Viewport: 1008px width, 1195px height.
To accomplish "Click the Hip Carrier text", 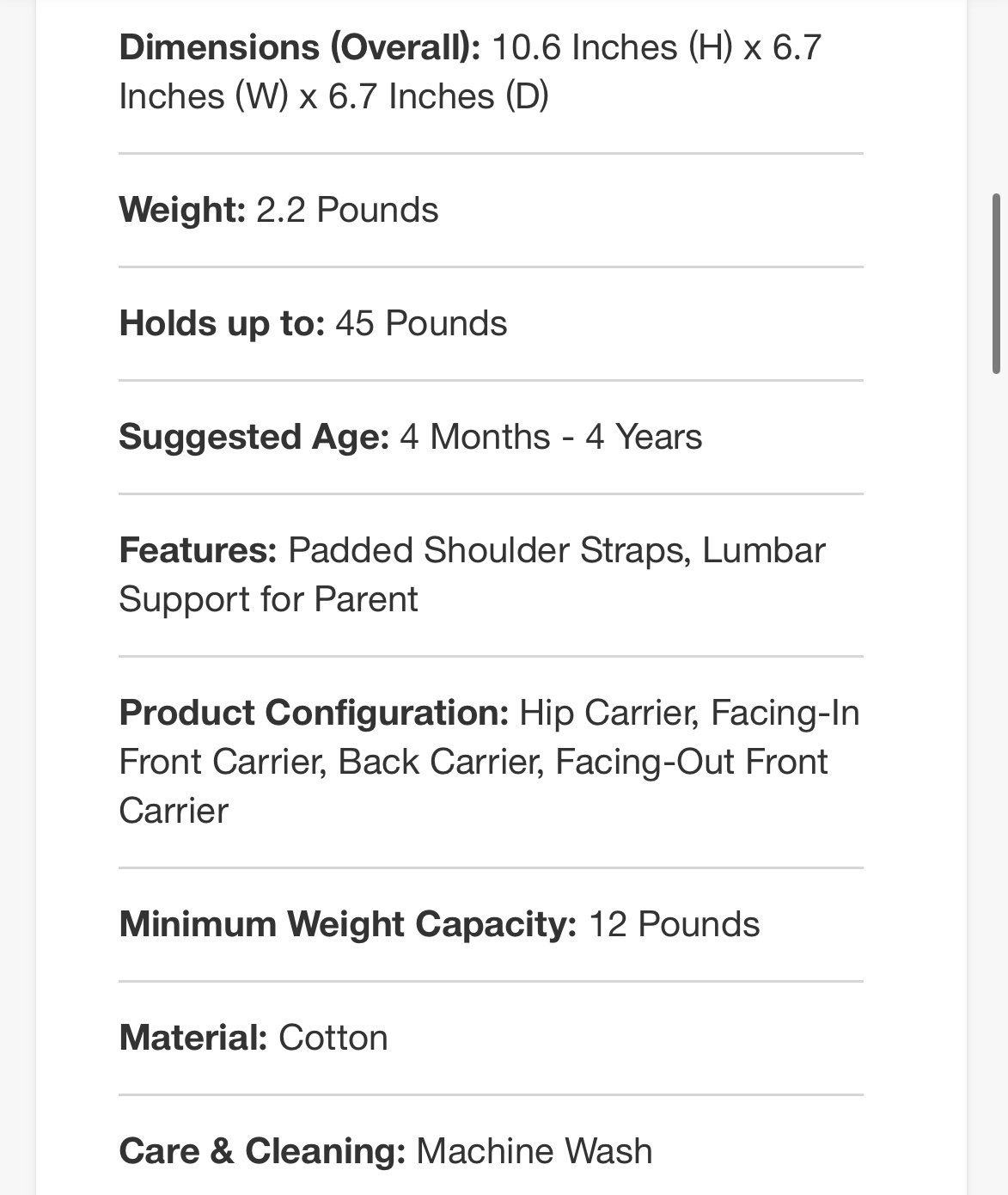I will pyautogui.click(x=610, y=714).
